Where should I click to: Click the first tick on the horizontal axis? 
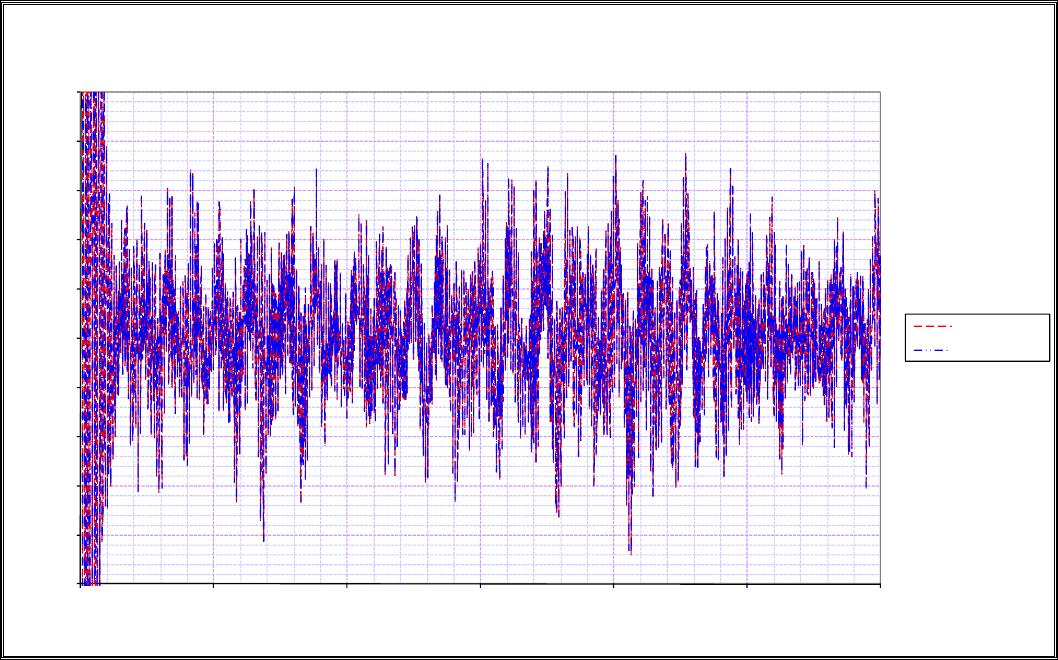(x=80, y=586)
